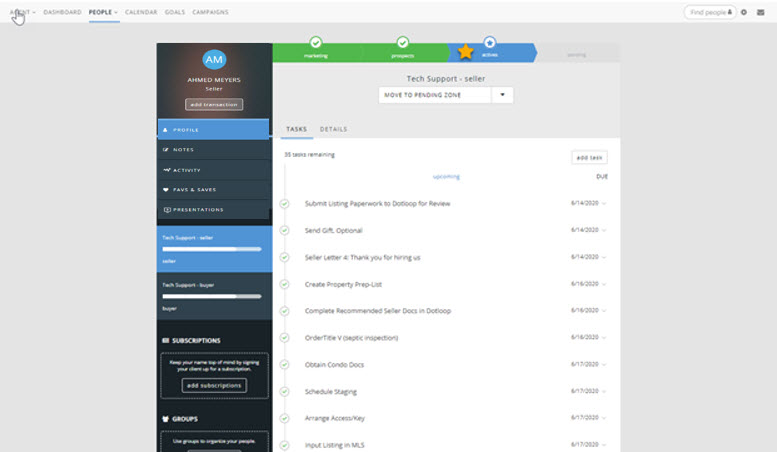Click Tech Support - seller progress bar
Viewport: 777px width, 452px height.
[x=212, y=249]
